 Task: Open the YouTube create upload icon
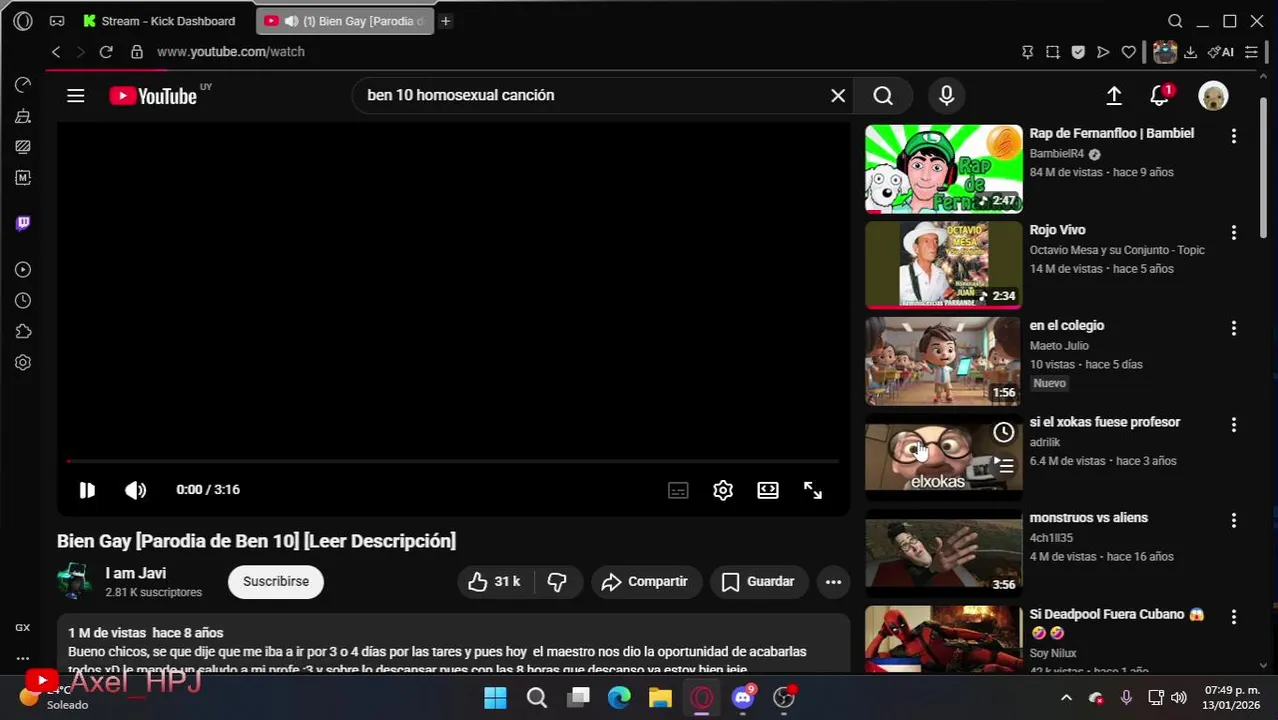[x=1114, y=96]
